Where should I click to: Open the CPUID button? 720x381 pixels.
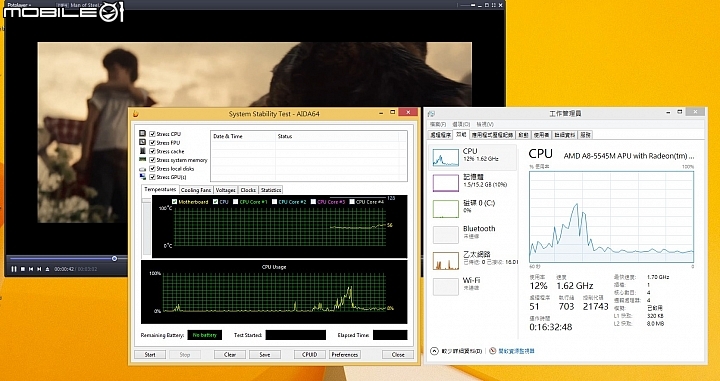coord(310,354)
